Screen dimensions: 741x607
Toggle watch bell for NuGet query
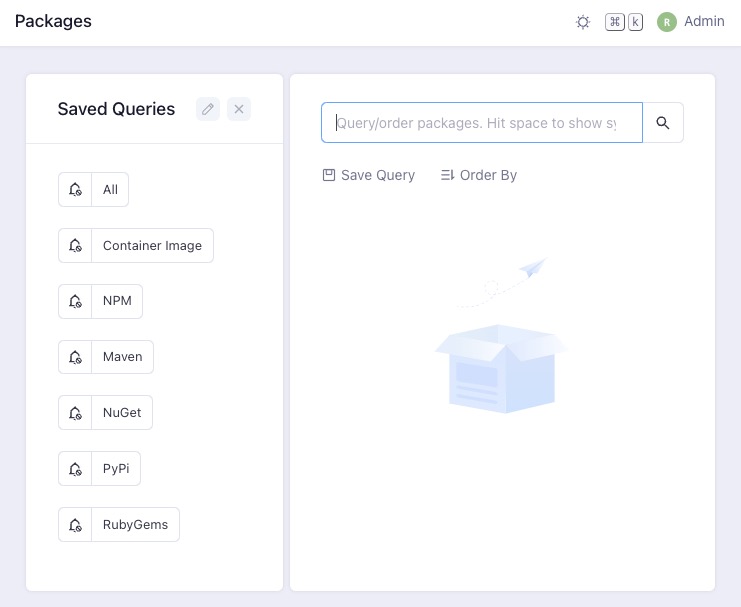(x=75, y=413)
